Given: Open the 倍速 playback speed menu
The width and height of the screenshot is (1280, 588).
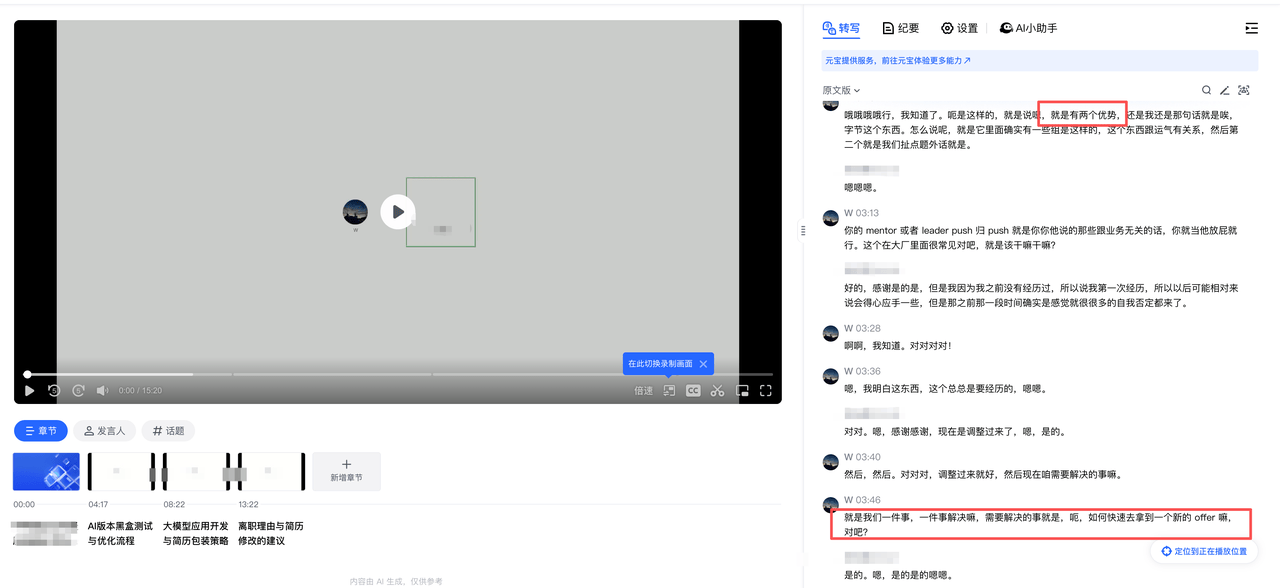Looking at the screenshot, I should point(643,391).
